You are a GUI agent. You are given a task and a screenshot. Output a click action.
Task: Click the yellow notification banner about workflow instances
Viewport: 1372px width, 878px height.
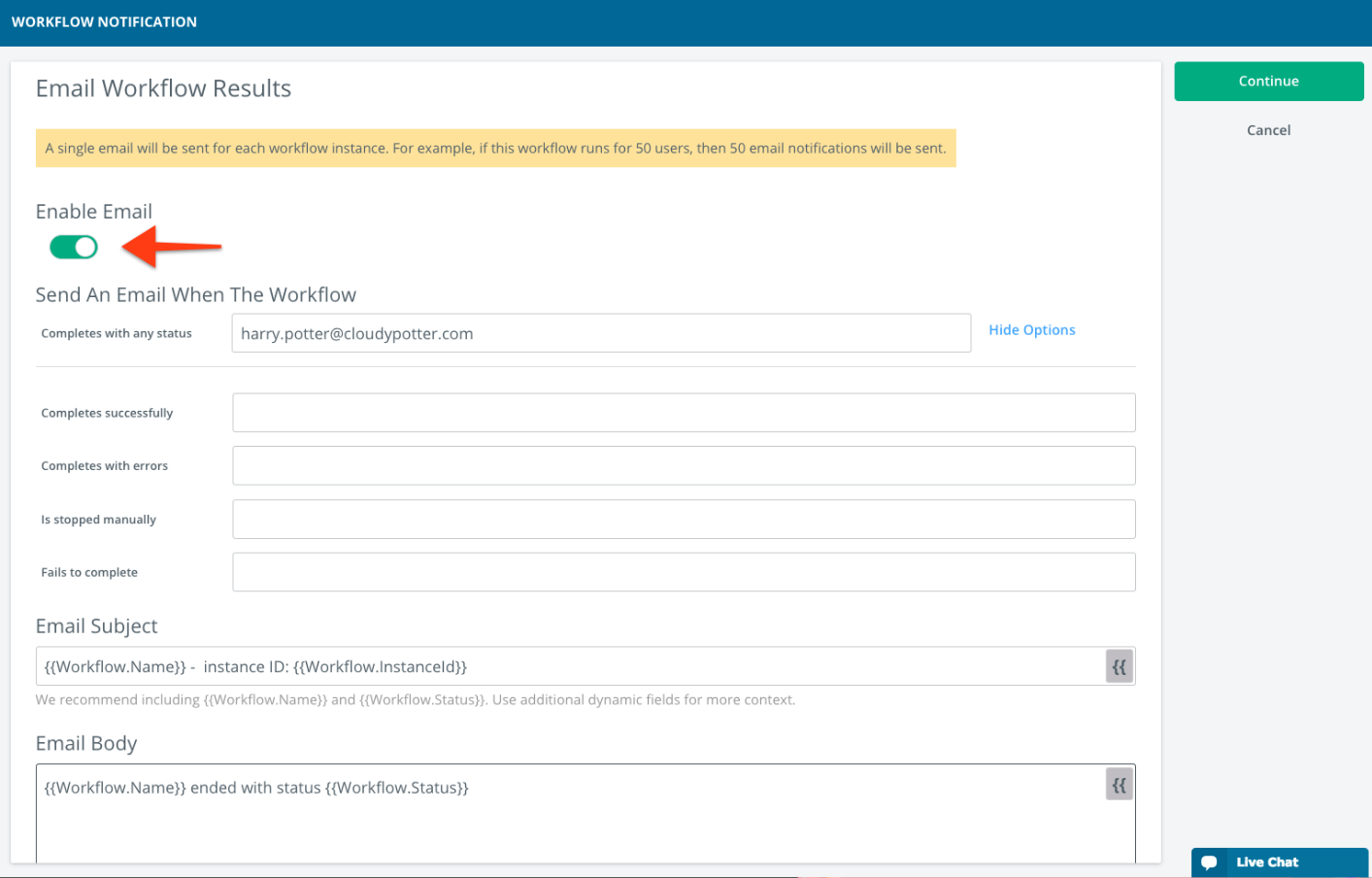[x=495, y=148]
